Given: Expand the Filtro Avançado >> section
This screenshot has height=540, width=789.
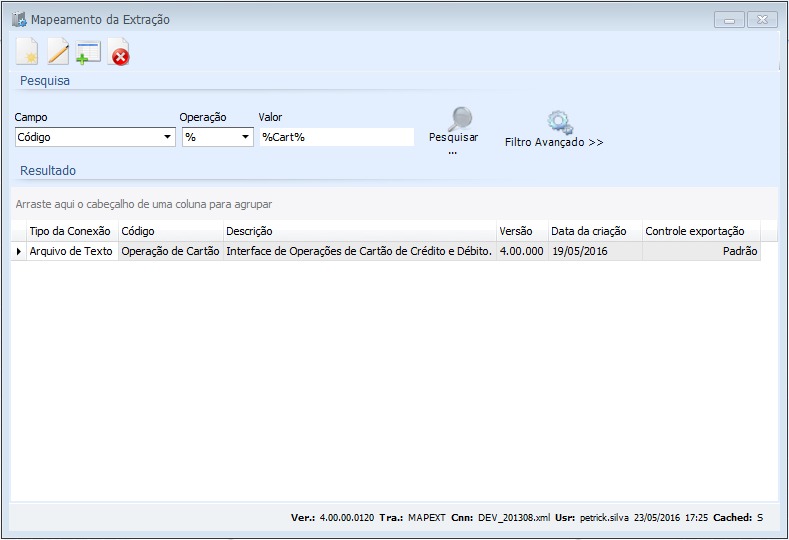Looking at the screenshot, I should 554,142.
